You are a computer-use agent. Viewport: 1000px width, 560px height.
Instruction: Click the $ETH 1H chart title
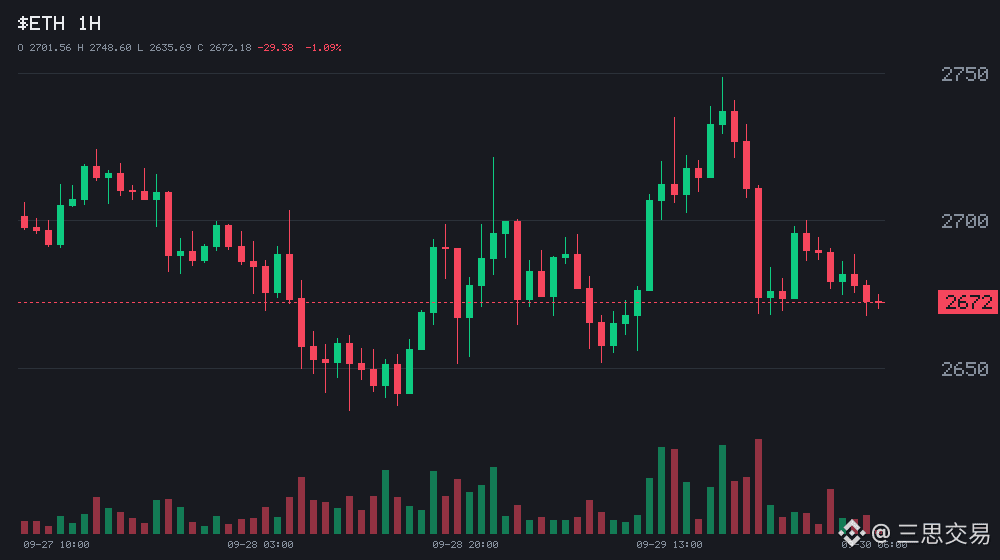coord(59,24)
